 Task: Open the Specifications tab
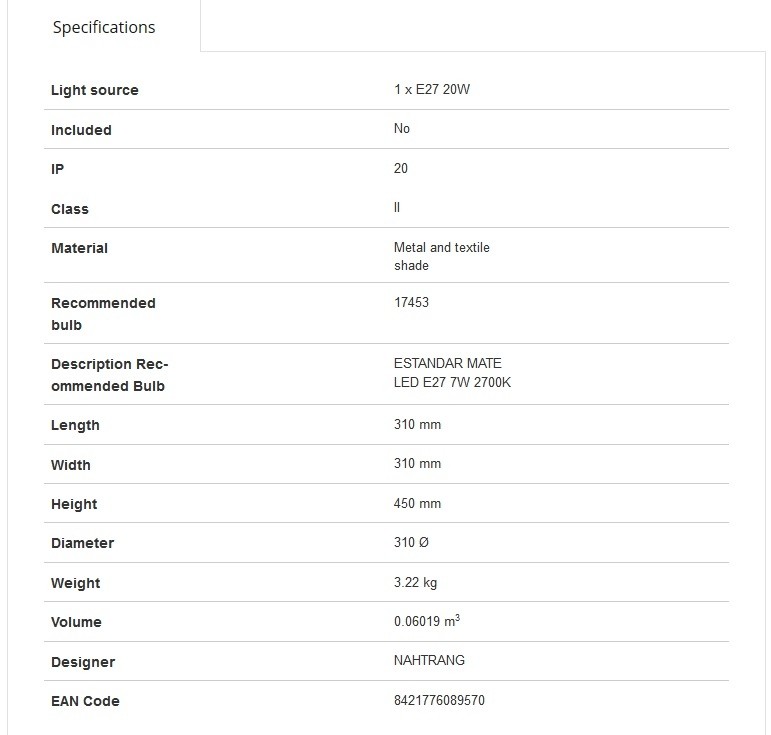click(x=104, y=27)
